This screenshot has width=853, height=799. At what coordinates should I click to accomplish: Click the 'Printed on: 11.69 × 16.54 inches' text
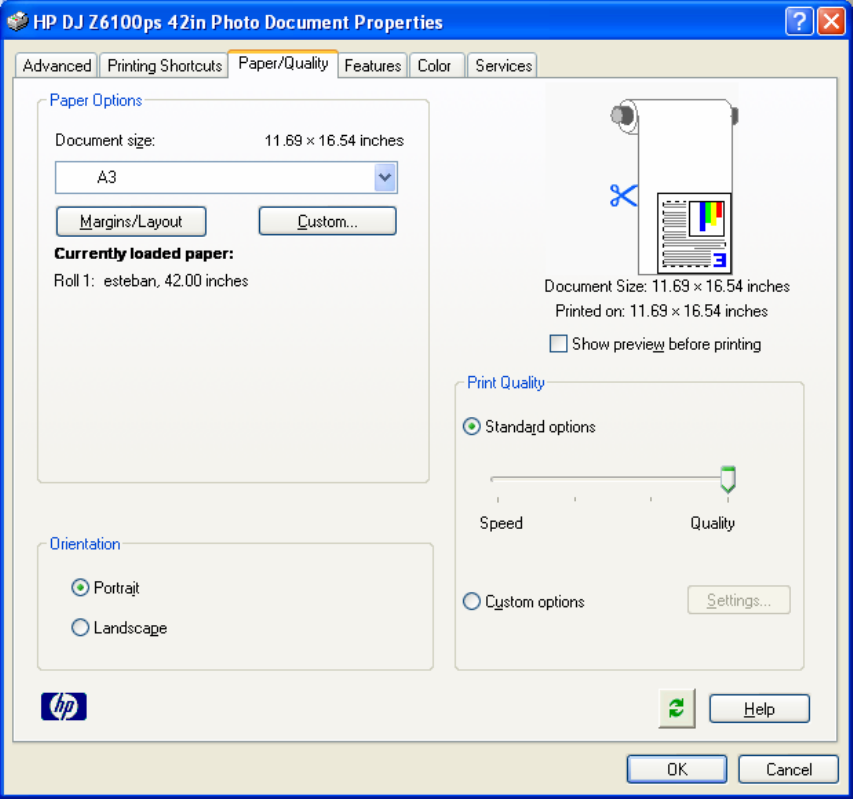(x=662, y=311)
